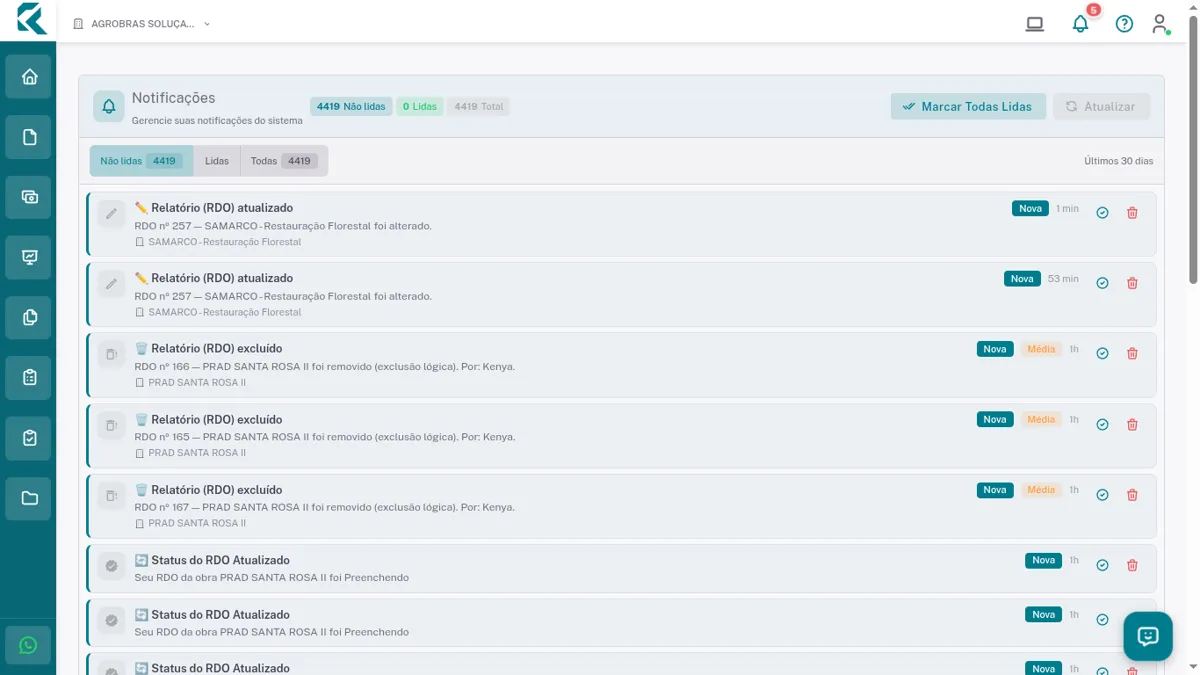Viewport: 1200px width, 675px height.
Task: Mark RDO nº 166 excluído notification as read
Action: click(x=1102, y=353)
